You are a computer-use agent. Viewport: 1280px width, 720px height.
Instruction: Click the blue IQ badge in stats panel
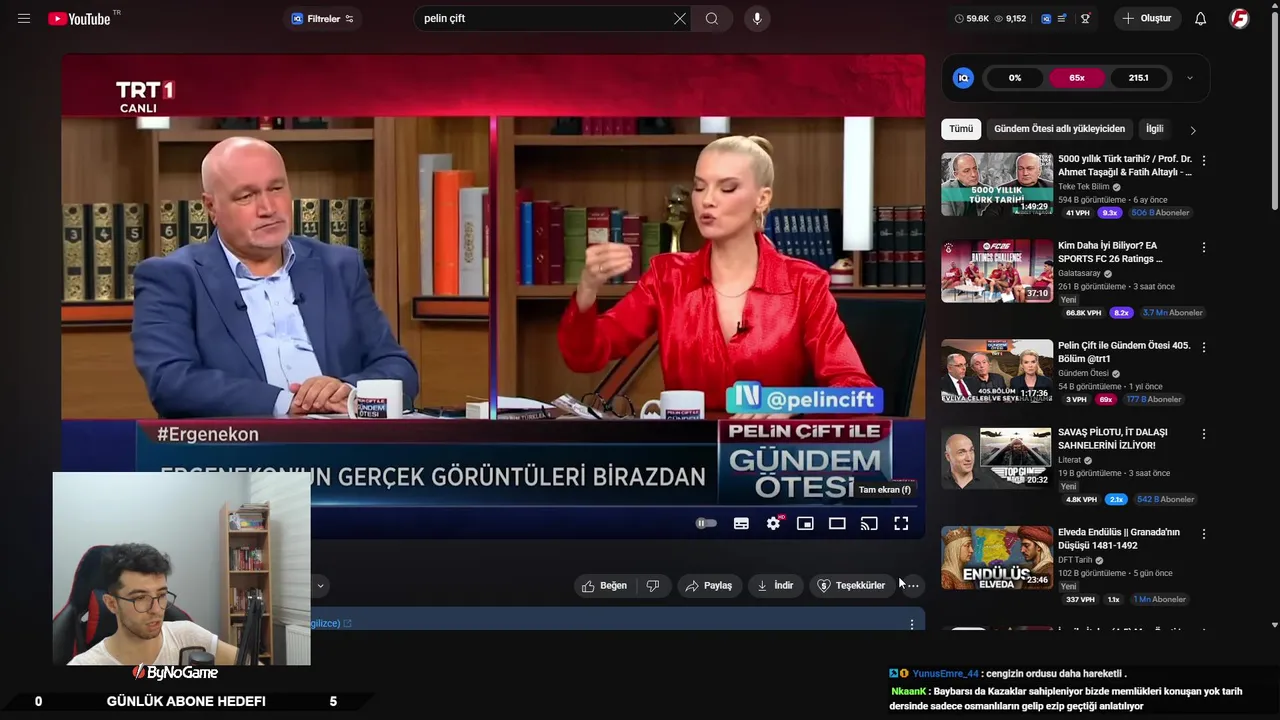(x=963, y=78)
